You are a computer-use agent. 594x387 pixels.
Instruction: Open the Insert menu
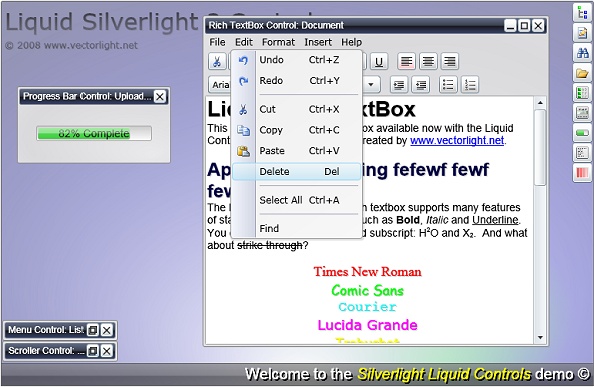point(318,42)
